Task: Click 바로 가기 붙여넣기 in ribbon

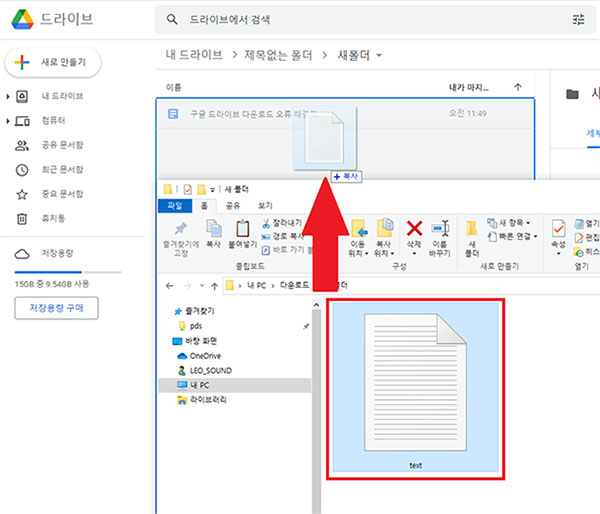Action: pos(287,250)
